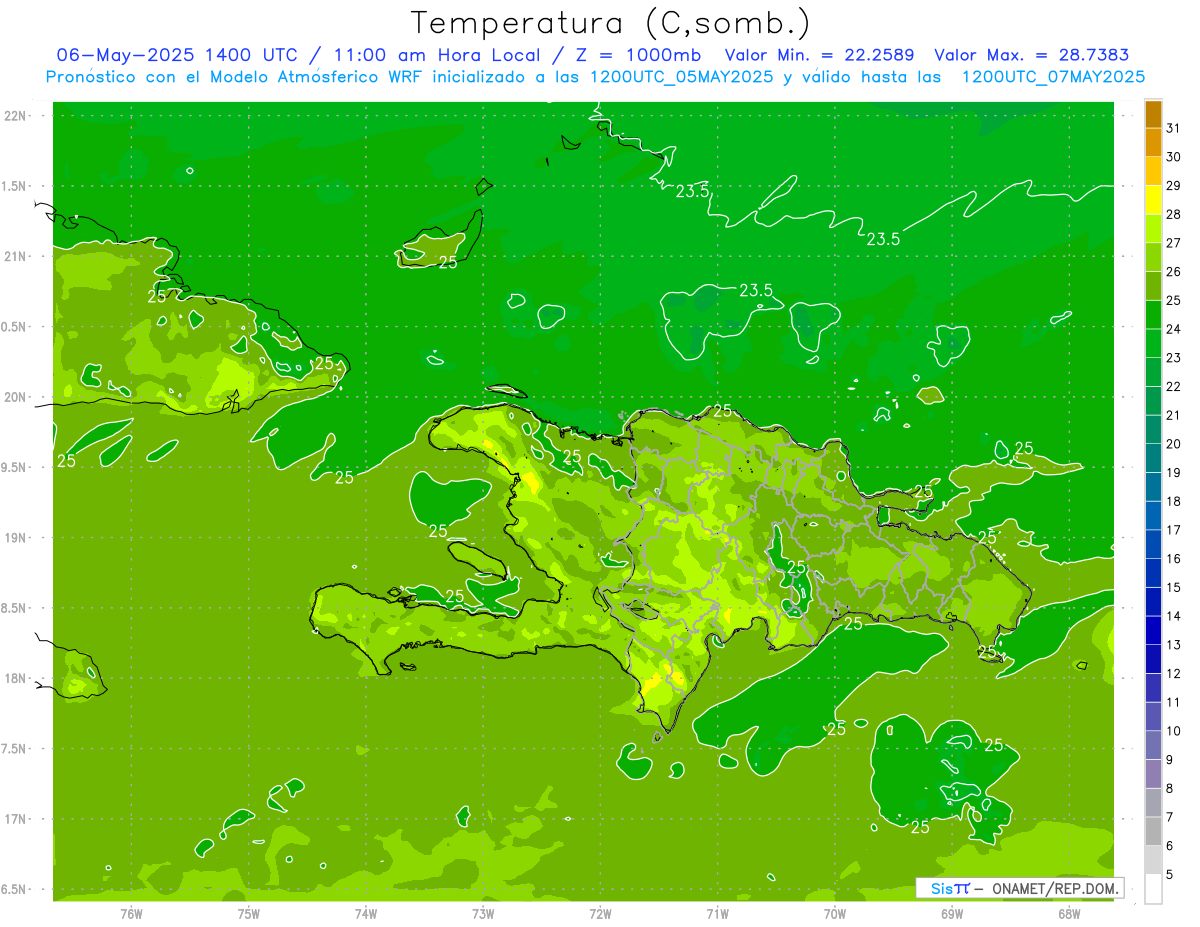Click the "73W" longitude axis label
The width and height of the screenshot is (1200, 927).
point(483,914)
